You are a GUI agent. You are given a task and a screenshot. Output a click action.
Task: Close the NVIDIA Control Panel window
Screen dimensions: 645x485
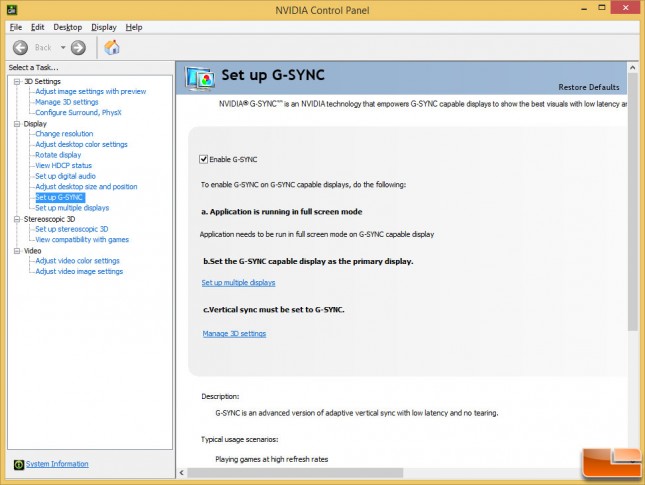626,8
